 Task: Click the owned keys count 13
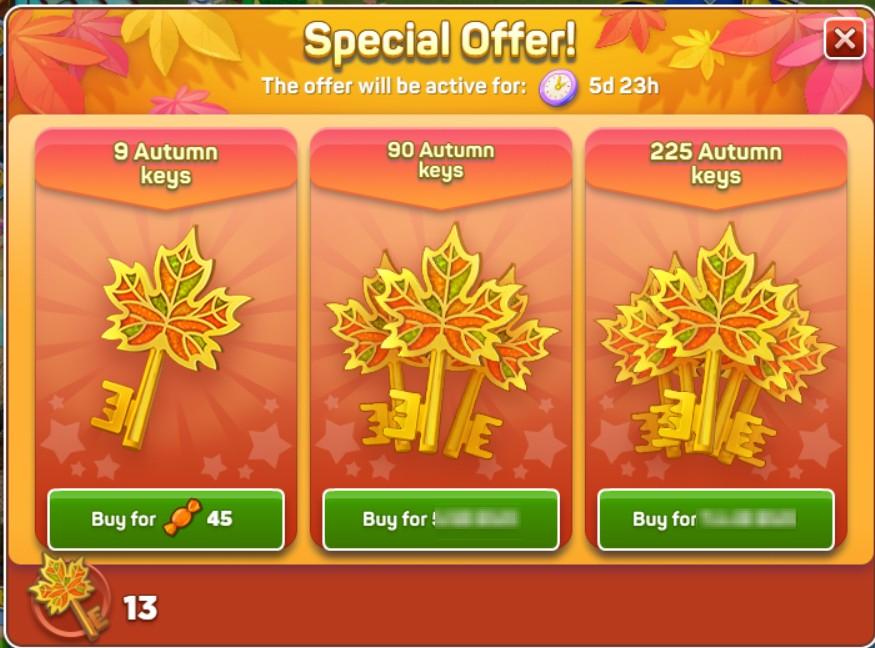[x=140, y=608]
